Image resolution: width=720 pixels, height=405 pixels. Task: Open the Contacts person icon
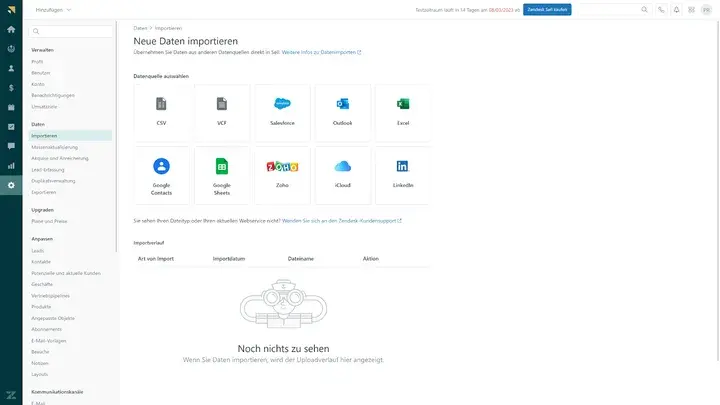pos(11,68)
